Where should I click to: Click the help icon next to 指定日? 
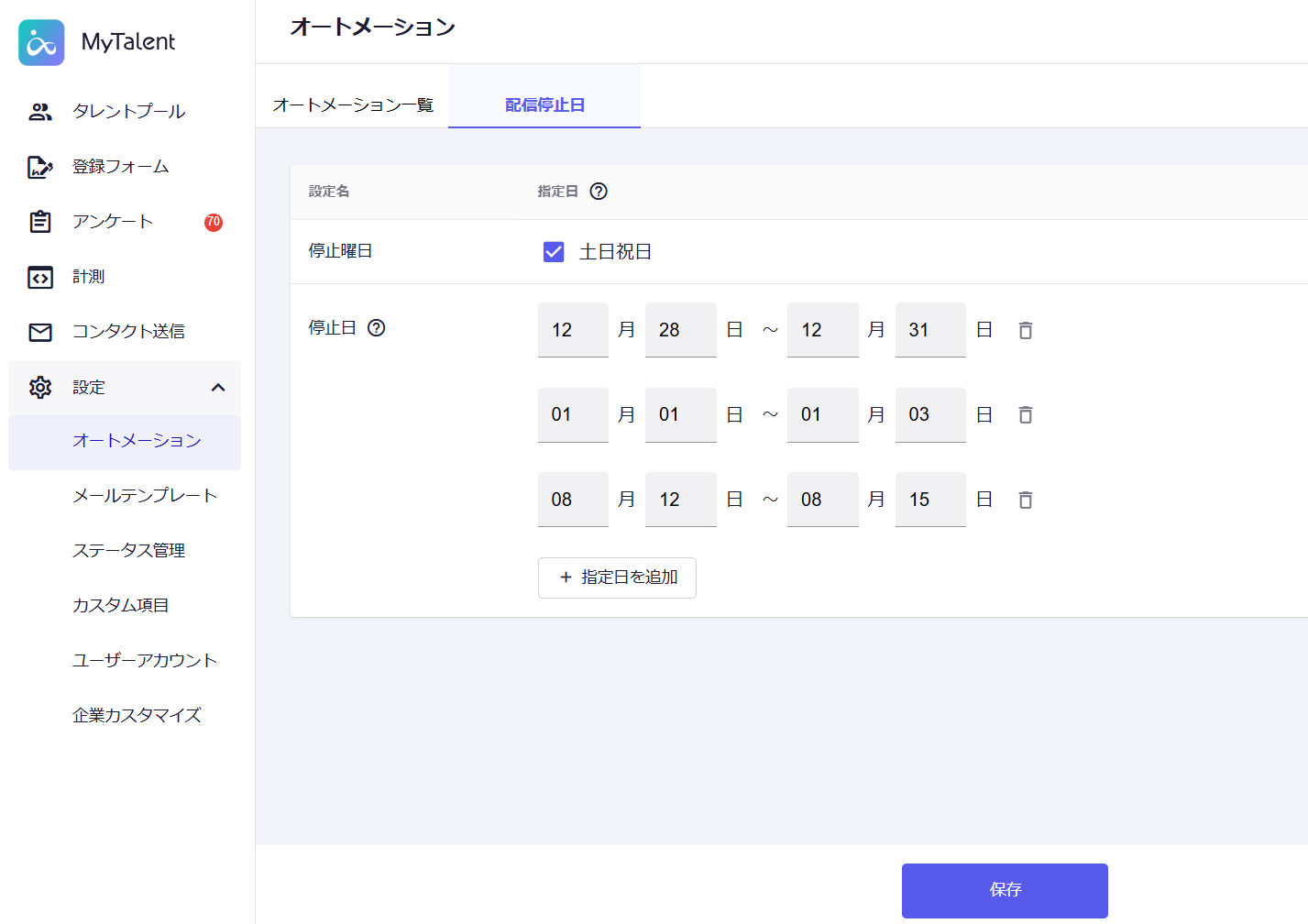tap(599, 192)
